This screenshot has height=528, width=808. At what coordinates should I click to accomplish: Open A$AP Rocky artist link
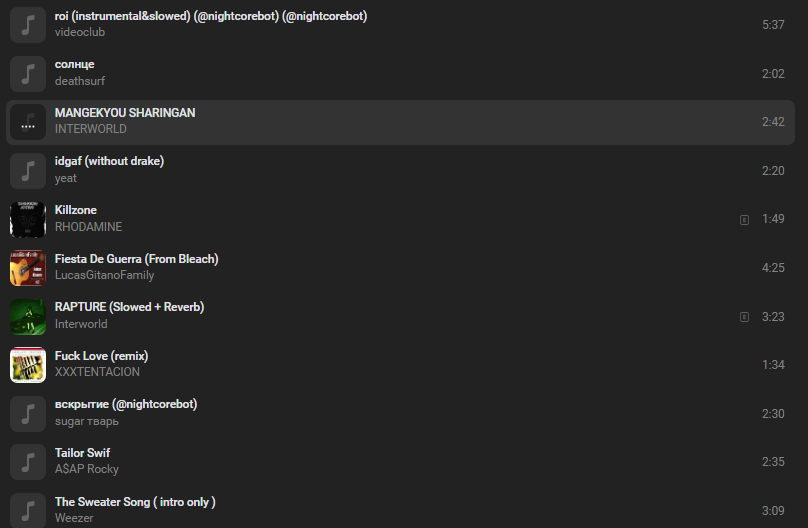pos(87,469)
